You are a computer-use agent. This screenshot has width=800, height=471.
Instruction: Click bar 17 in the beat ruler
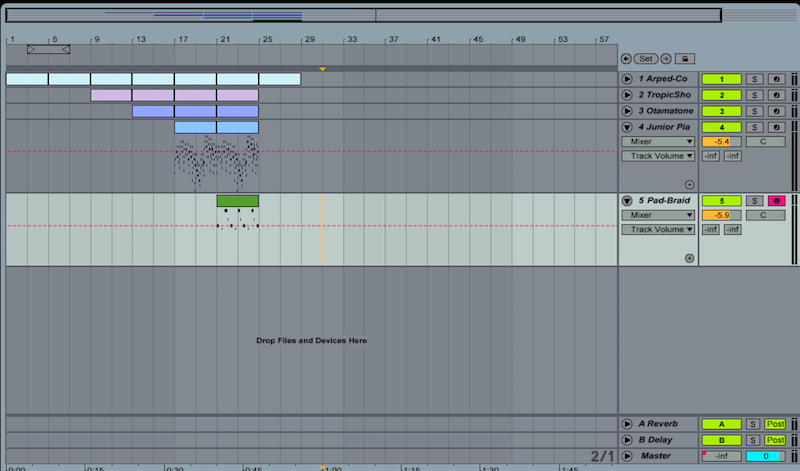[183, 39]
